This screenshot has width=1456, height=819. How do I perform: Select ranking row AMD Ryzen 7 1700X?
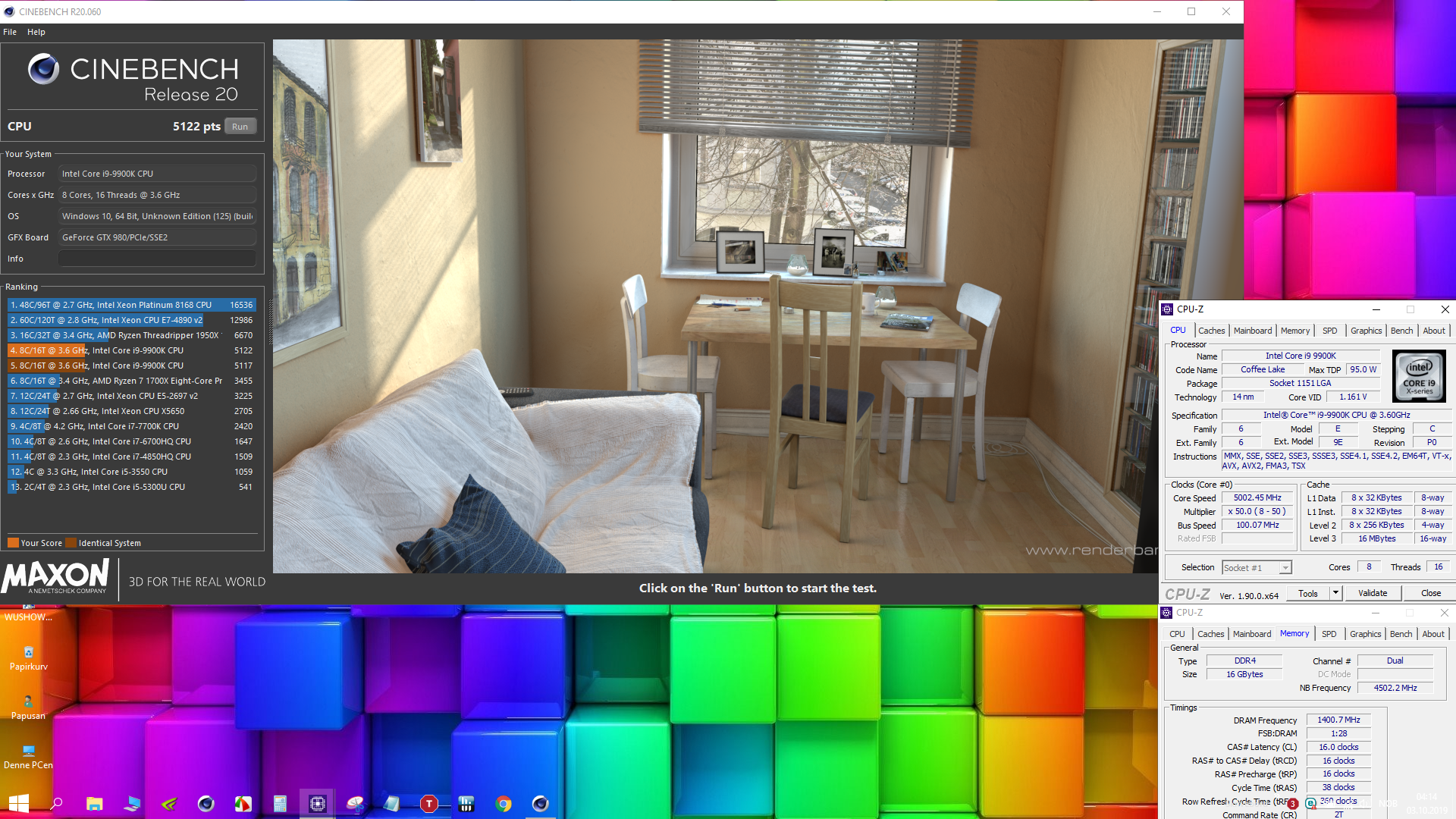click(x=132, y=381)
